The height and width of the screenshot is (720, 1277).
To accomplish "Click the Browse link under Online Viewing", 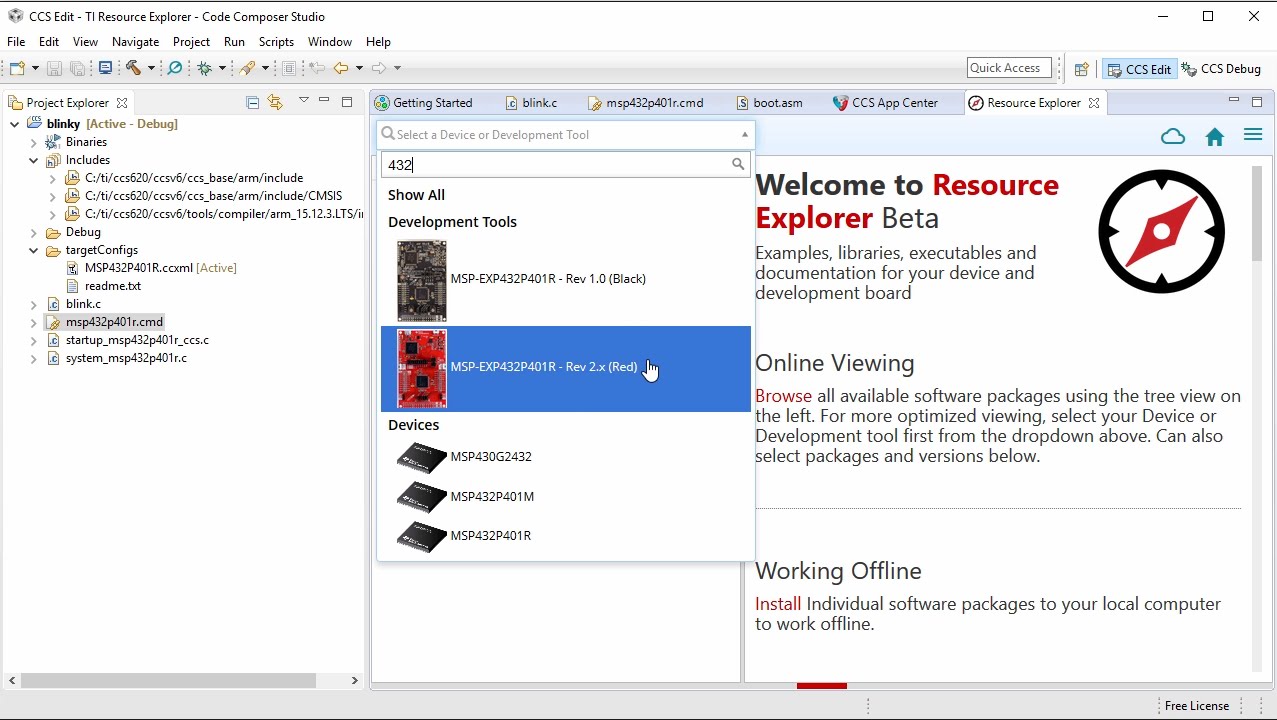I will pos(783,396).
